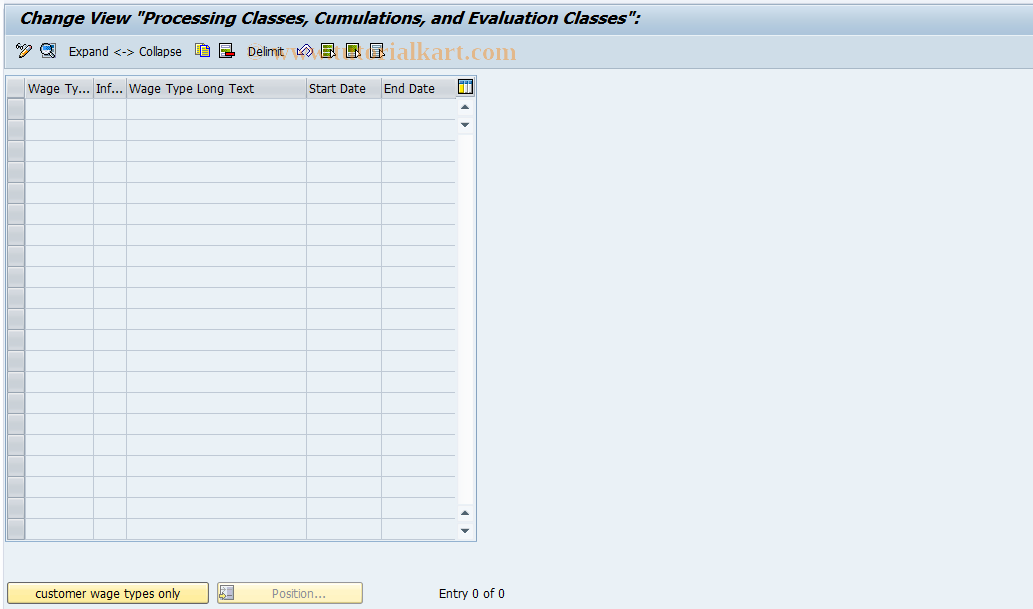Click first row End Date cell
Image resolution: width=1033 pixels, height=609 pixels.
418,109
